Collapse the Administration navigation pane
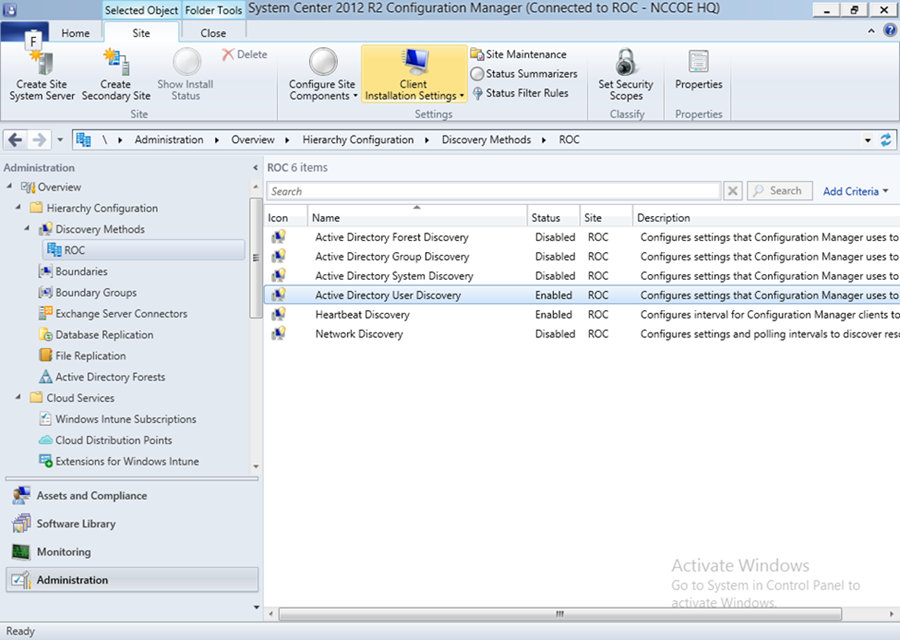The image size is (900, 640). [255, 168]
